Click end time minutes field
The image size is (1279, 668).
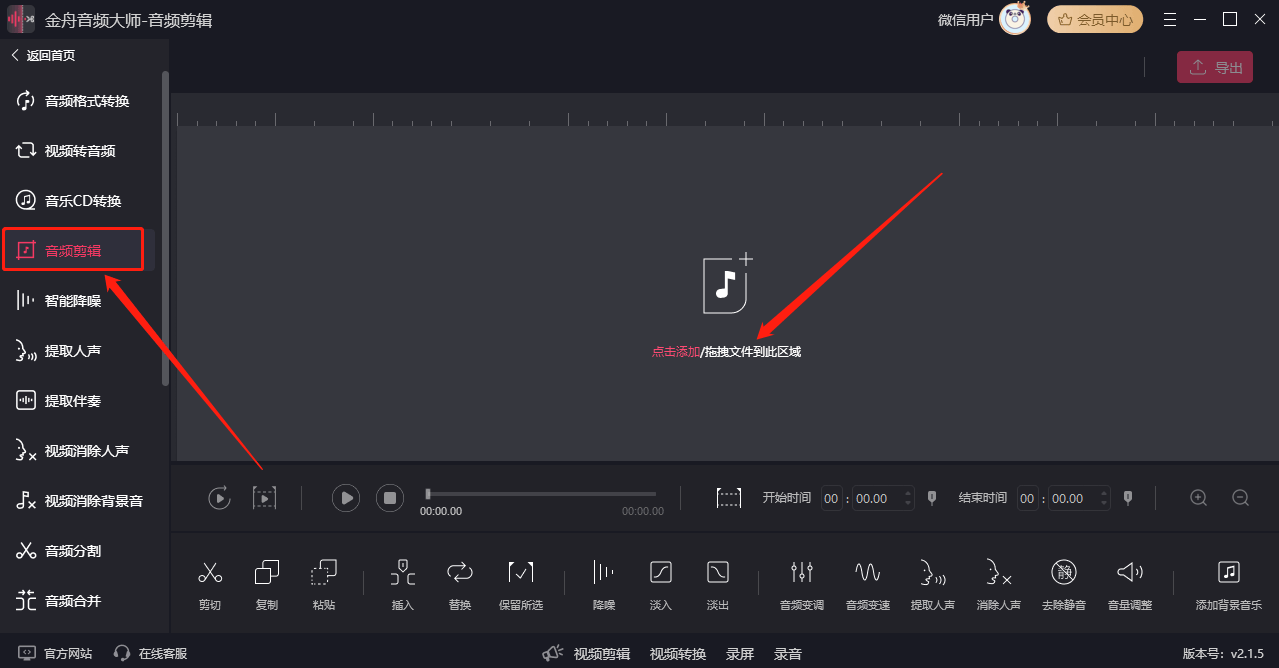pos(1028,498)
